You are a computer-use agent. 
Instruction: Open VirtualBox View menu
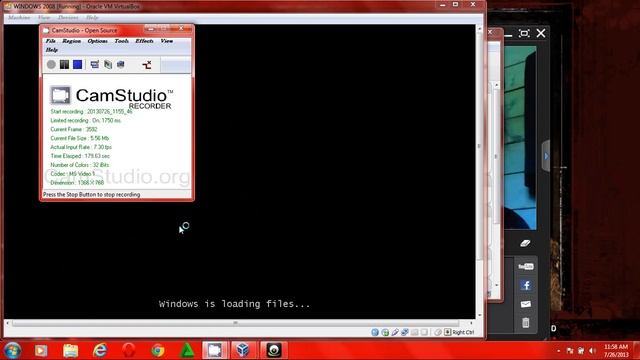44,18
